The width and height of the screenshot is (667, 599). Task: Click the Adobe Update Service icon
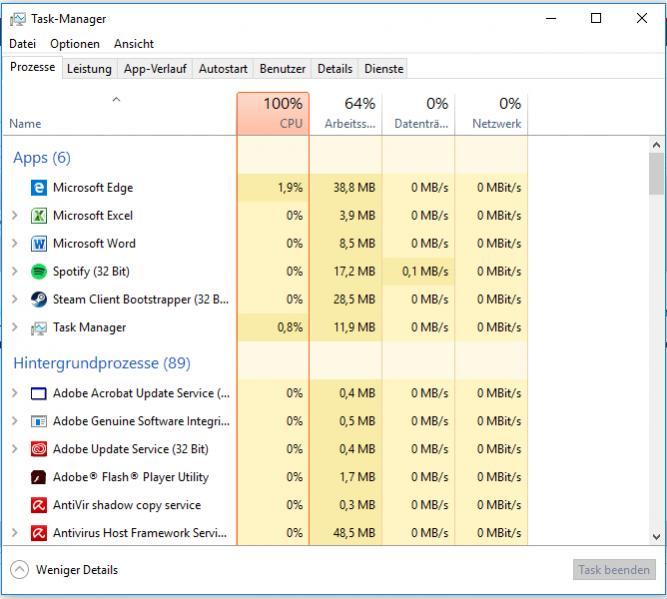(x=39, y=449)
